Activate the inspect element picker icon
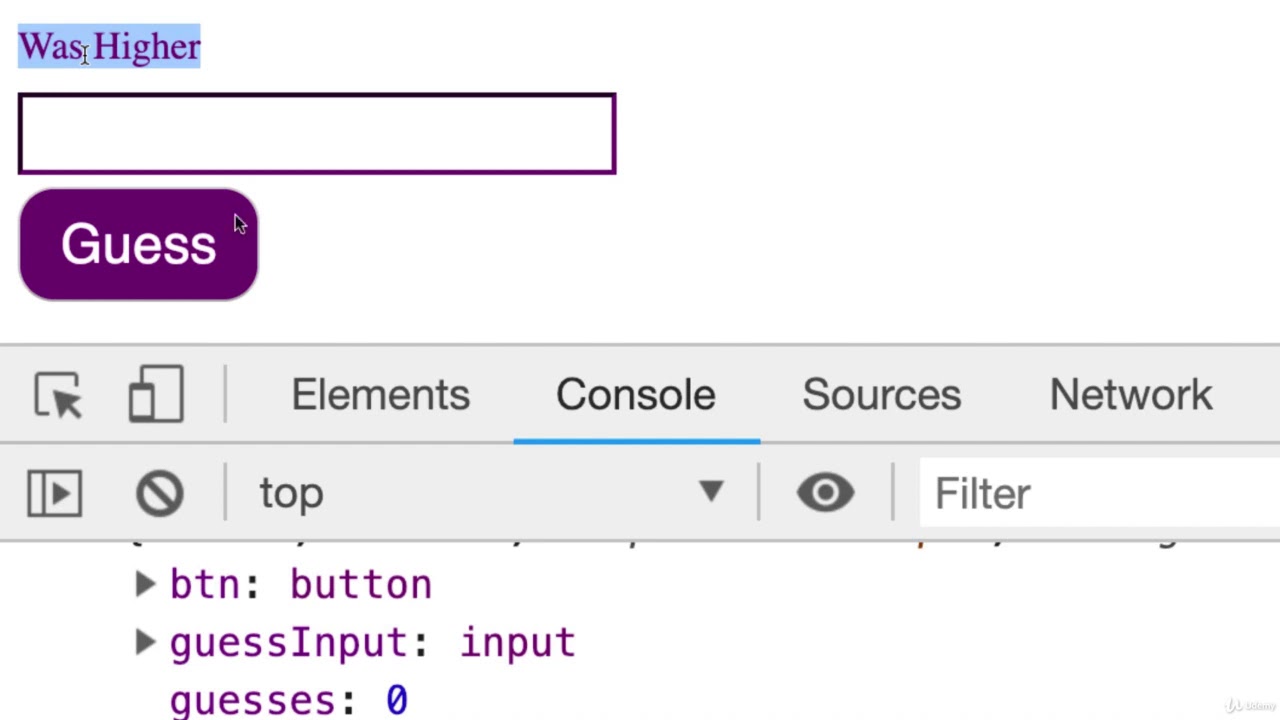The image size is (1280, 720). (58, 395)
